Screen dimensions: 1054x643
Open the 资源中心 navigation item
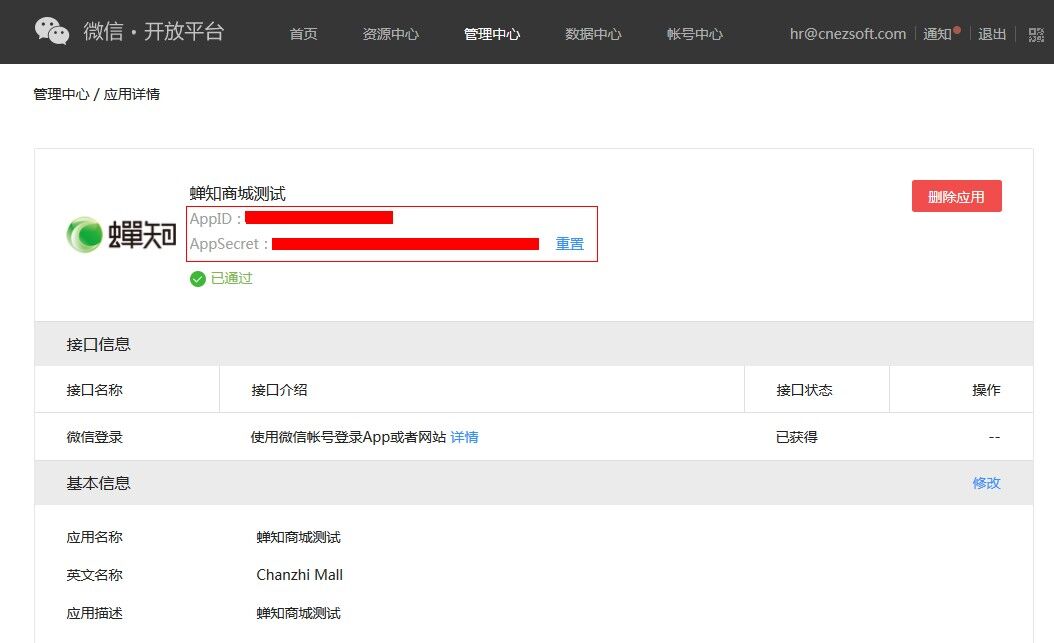pos(391,34)
